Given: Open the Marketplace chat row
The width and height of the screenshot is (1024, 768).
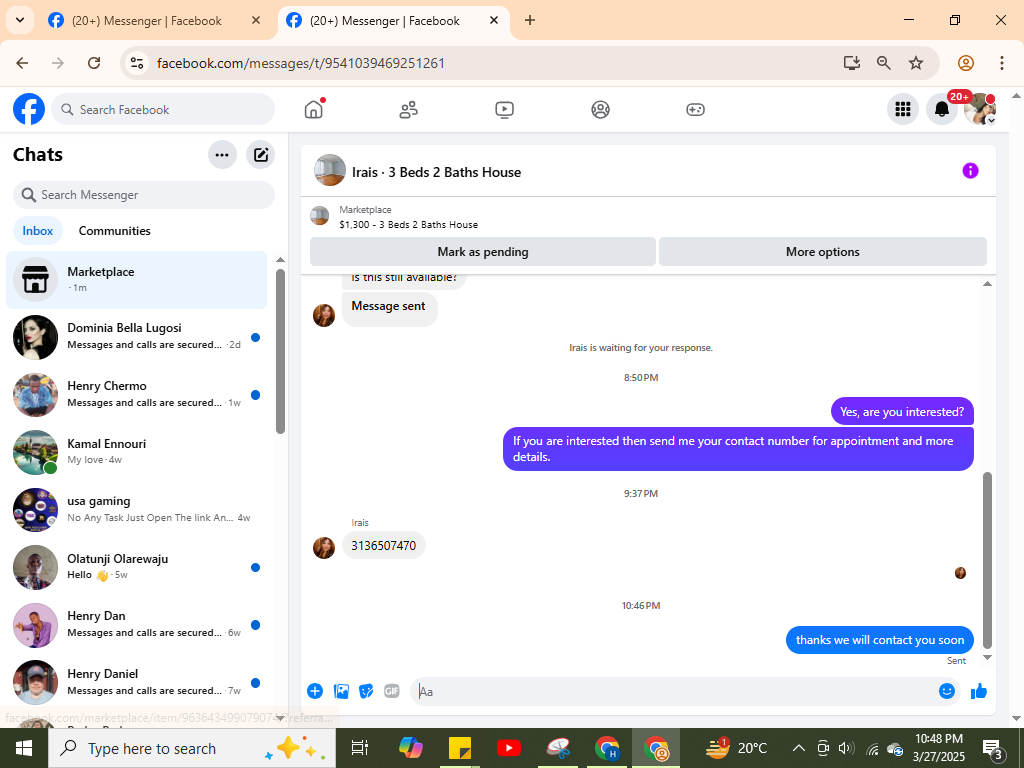Looking at the screenshot, I should tap(136, 280).
